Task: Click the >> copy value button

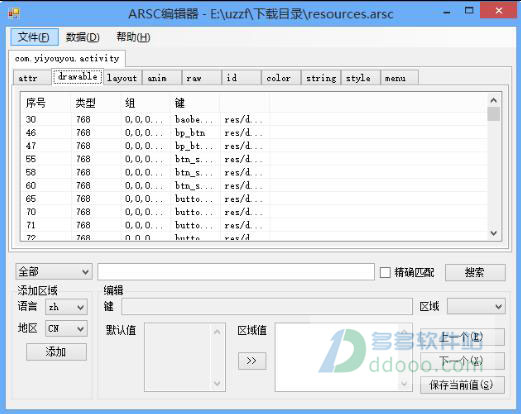Action: click(x=252, y=361)
